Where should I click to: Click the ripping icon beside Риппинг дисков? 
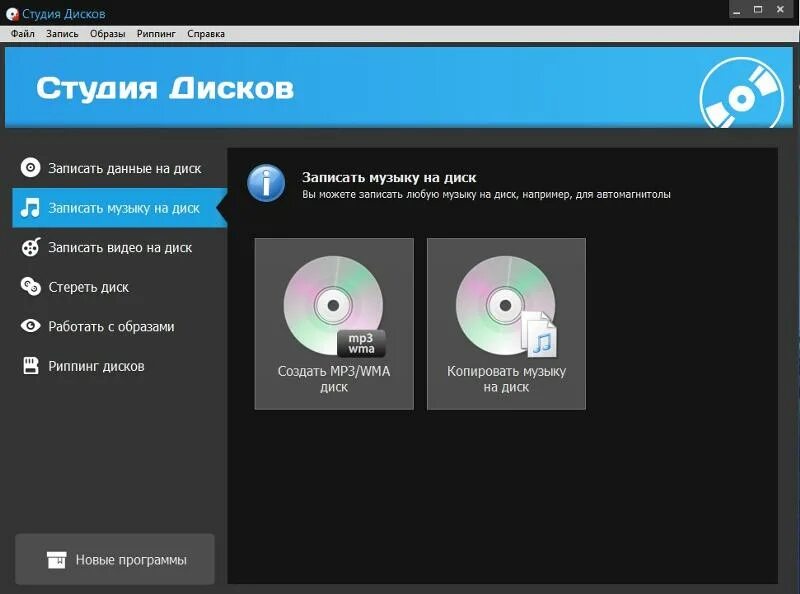(x=31, y=365)
